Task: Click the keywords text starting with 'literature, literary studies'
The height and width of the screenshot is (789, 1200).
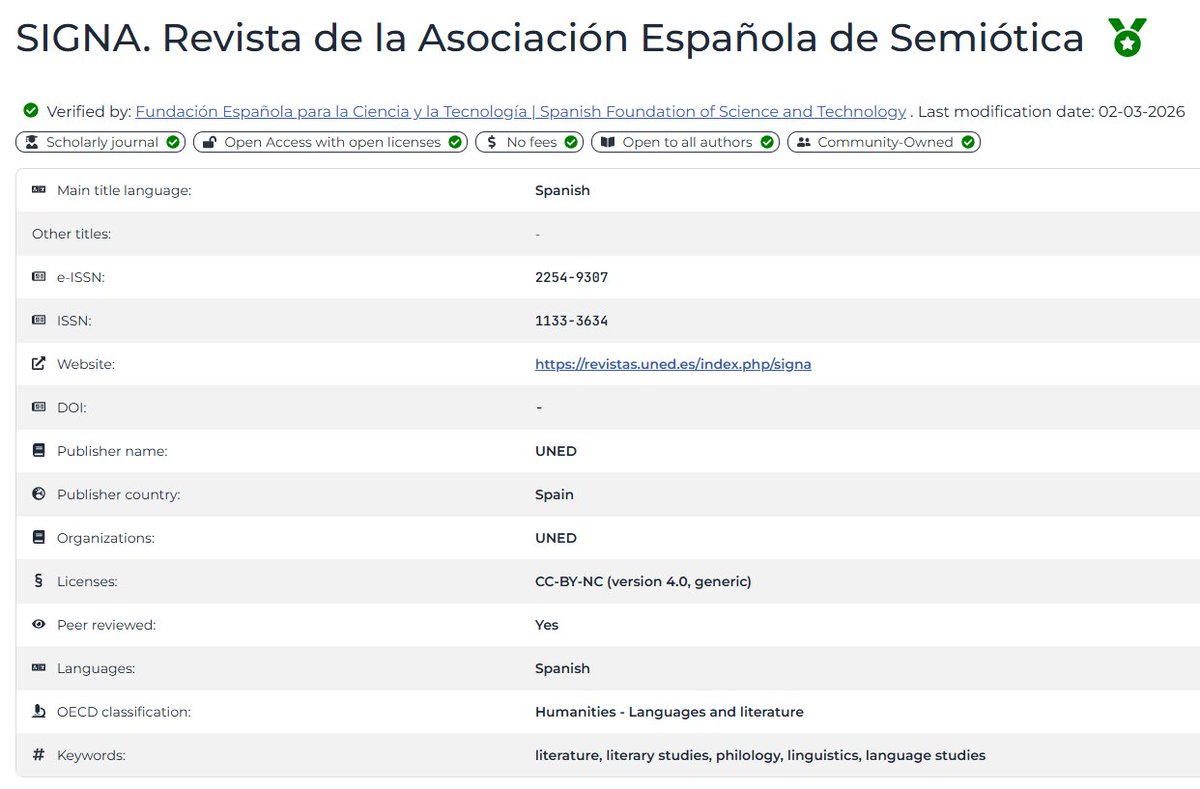Action: [760, 755]
